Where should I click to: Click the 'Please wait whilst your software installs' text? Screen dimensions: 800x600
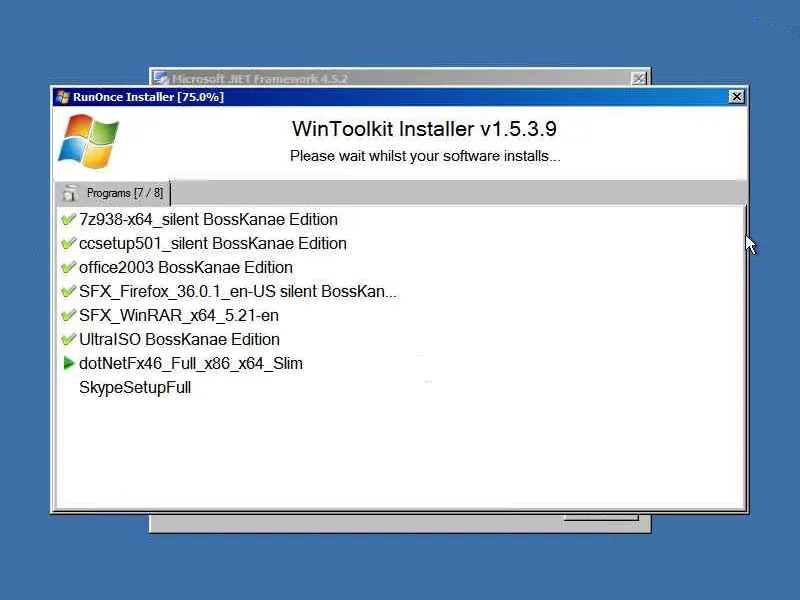click(x=425, y=156)
